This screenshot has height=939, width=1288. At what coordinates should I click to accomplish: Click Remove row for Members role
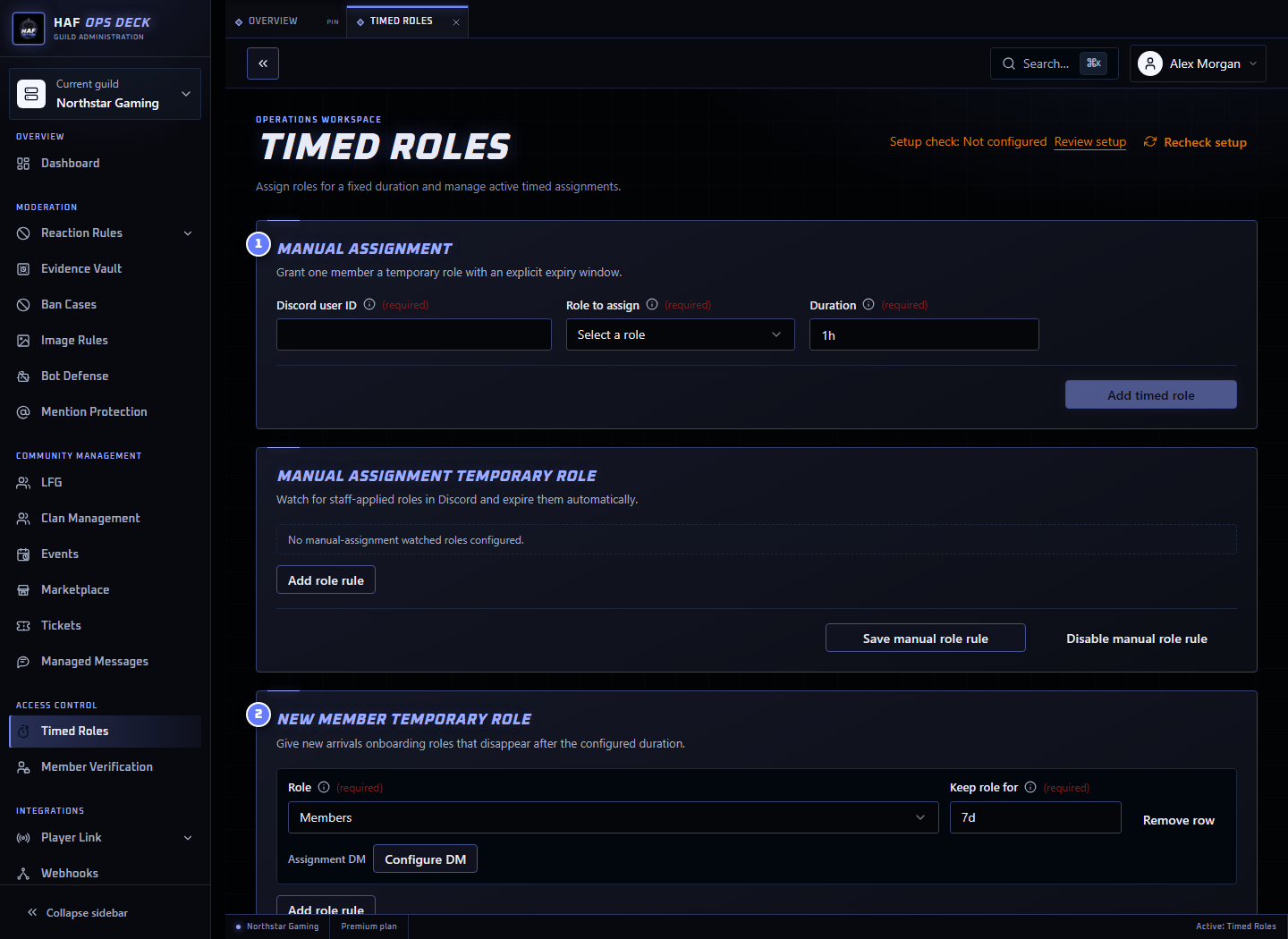[1179, 820]
